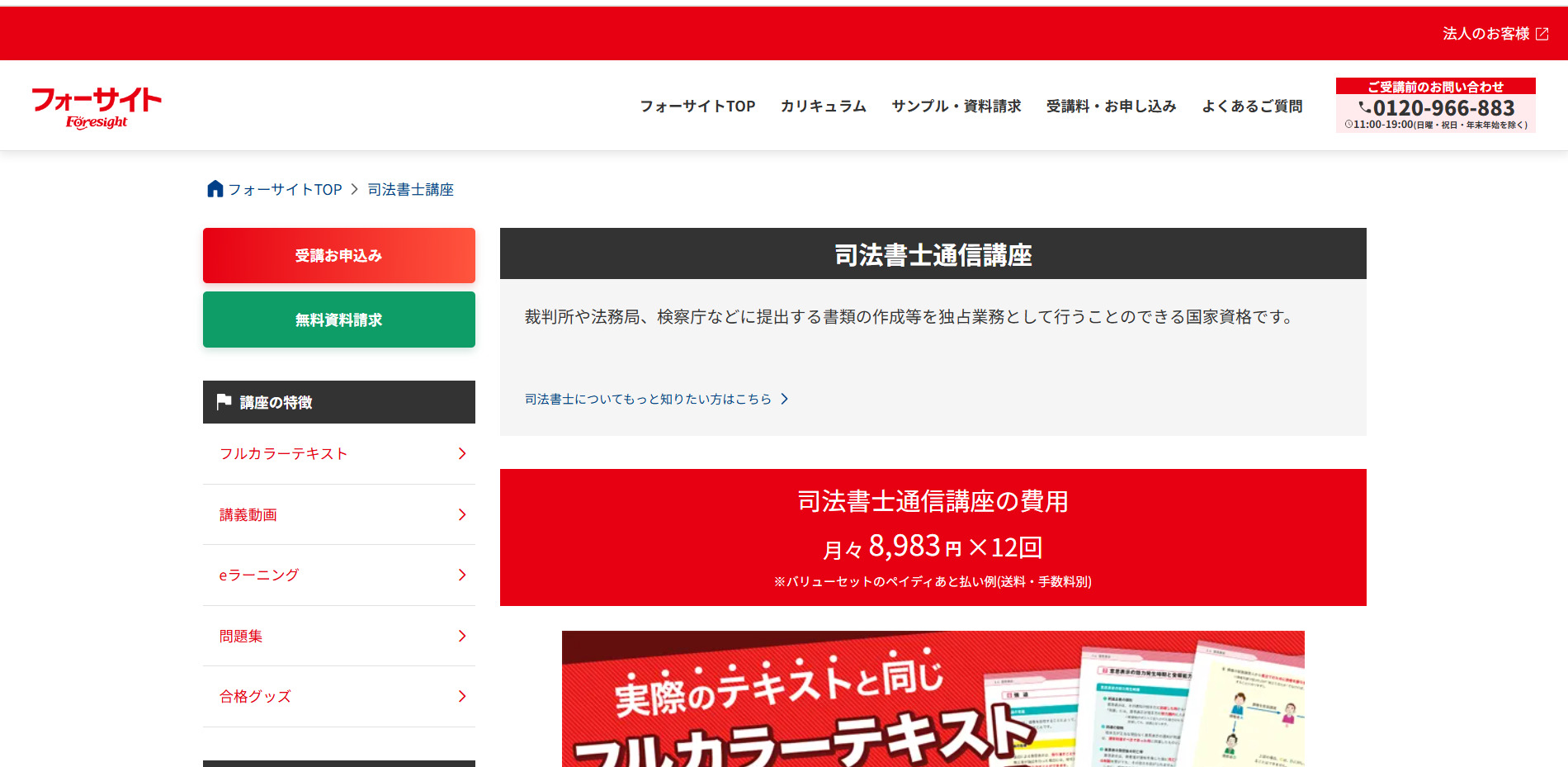This screenshot has height=767, width=1568.
Task: Click chevron next to 講義動画
Action: pos(462,514)
